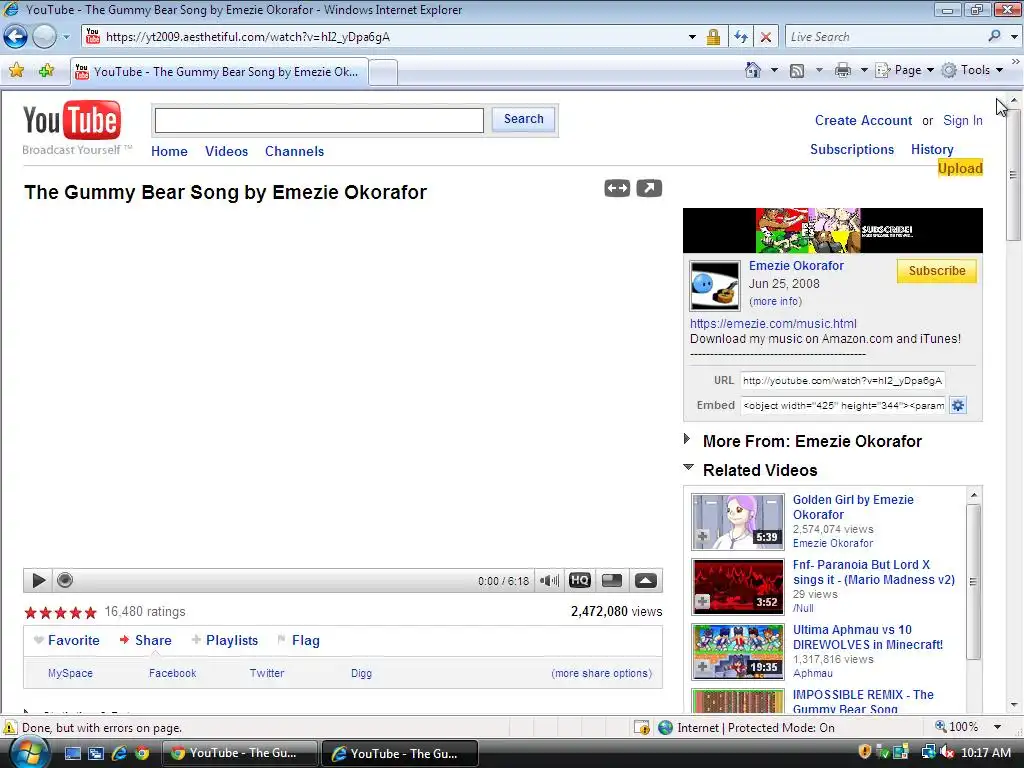The image size is (1024, 768).
Task: Rate the video five stars
Action: click(x=90, y=613)
